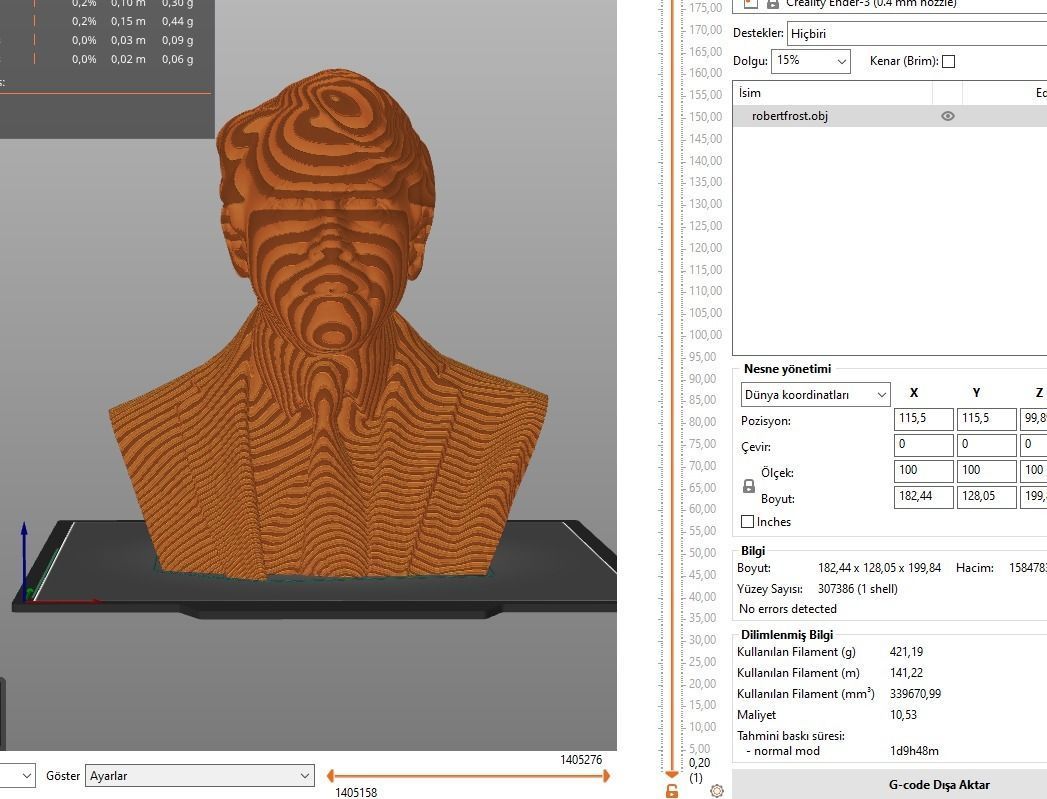Open the Dünya koordinatları dropdown

click(815, 394)
